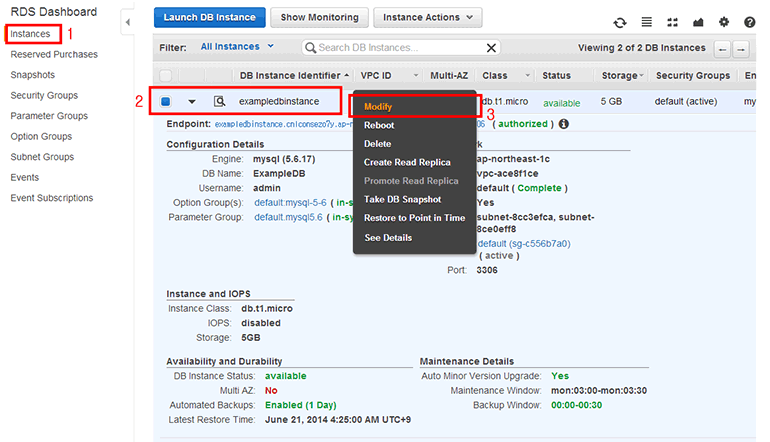The height and width of the screenshot is (442, 770).
Task: Open the Instance Actions dropdown
Action: click(427, 18)
